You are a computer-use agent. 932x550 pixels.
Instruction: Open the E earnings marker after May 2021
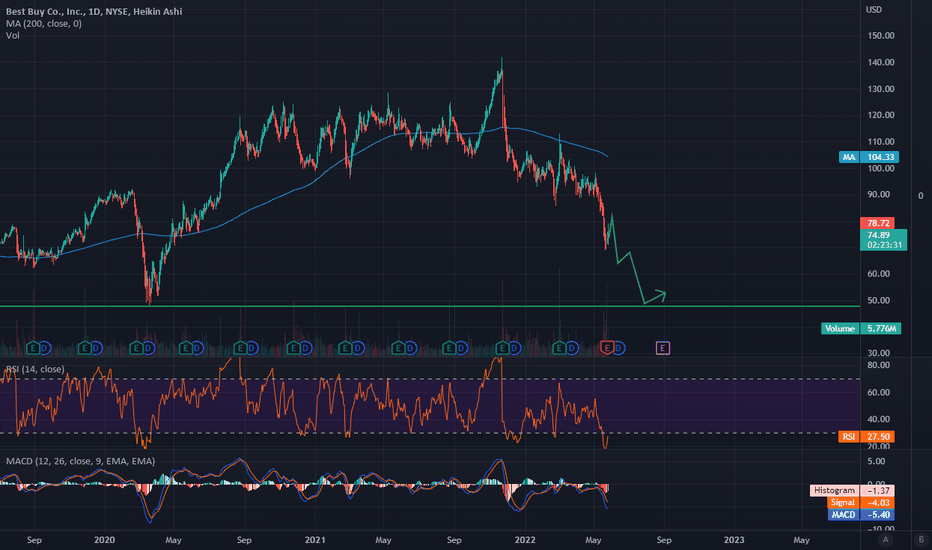398,348
